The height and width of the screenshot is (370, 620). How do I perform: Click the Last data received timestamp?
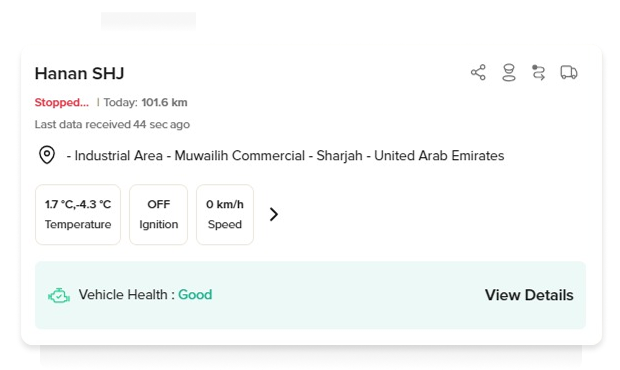pyautogui.click(x=112, y=125)
